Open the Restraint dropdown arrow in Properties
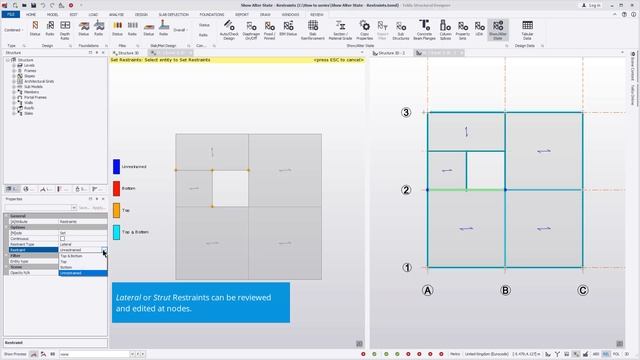This screenshot has width=640, height=360. (104, 250)
